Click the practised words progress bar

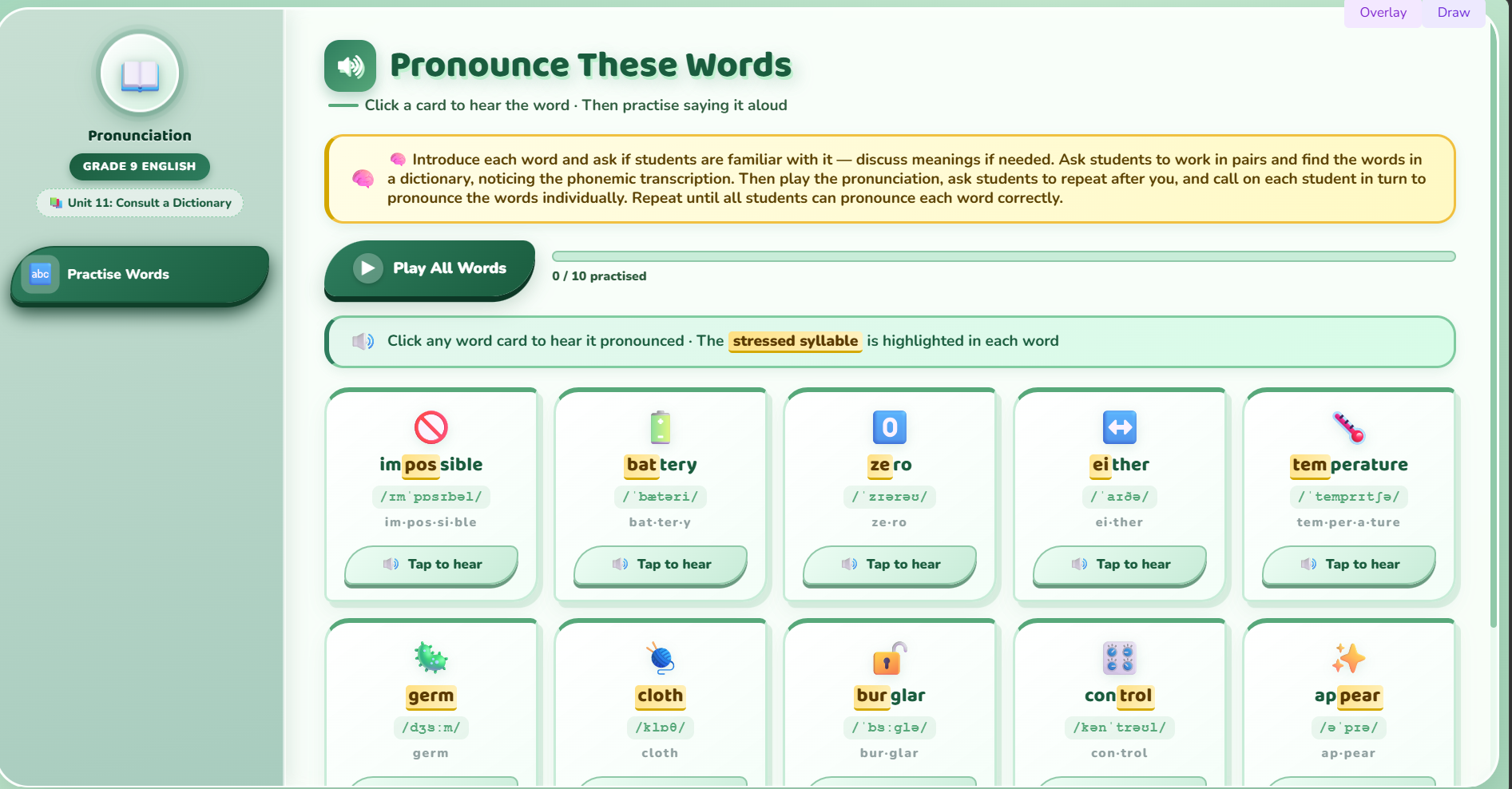1003,256
